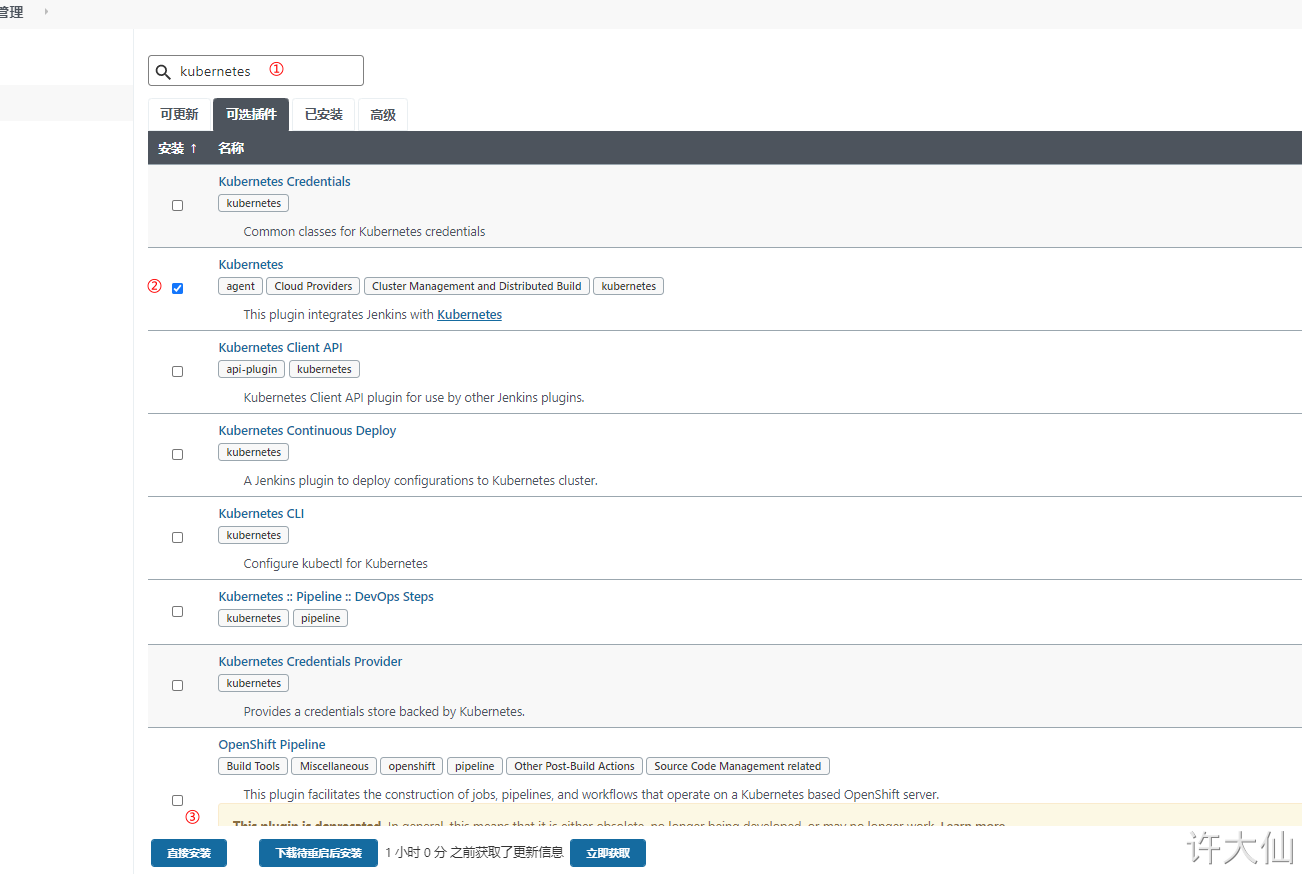This screenshot has height=874, width=1302.
Task: Click the Build Tools tag
Action: [253, 766]
